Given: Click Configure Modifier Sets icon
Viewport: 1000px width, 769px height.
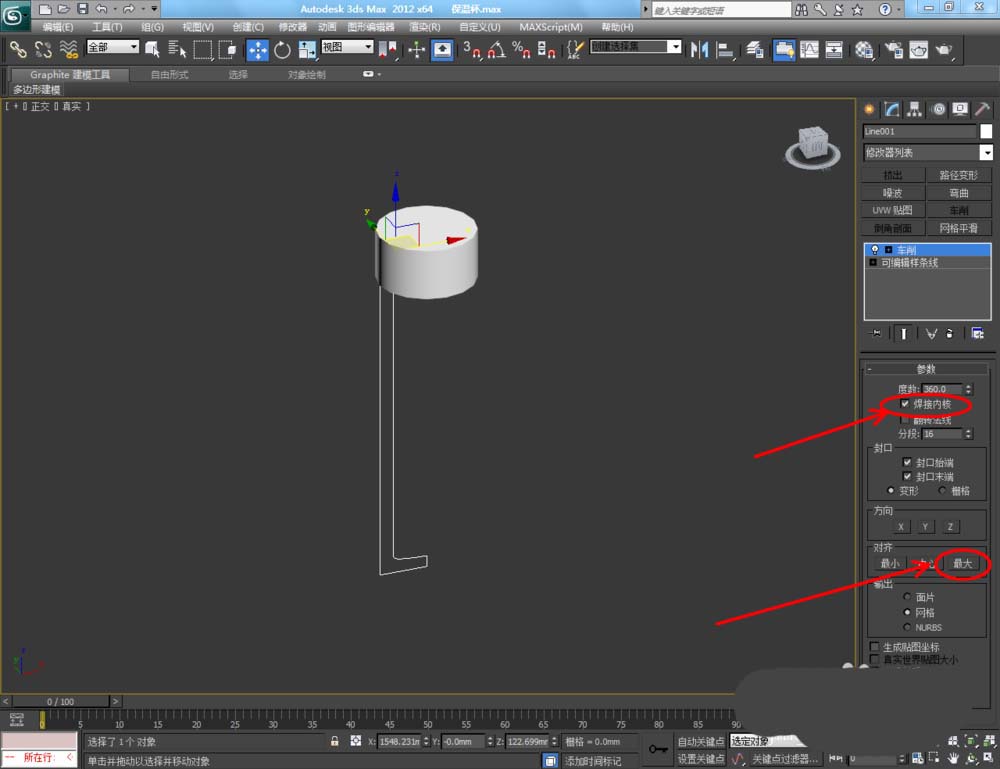Looking at the screenshot, I should click(x=977, y=333).
